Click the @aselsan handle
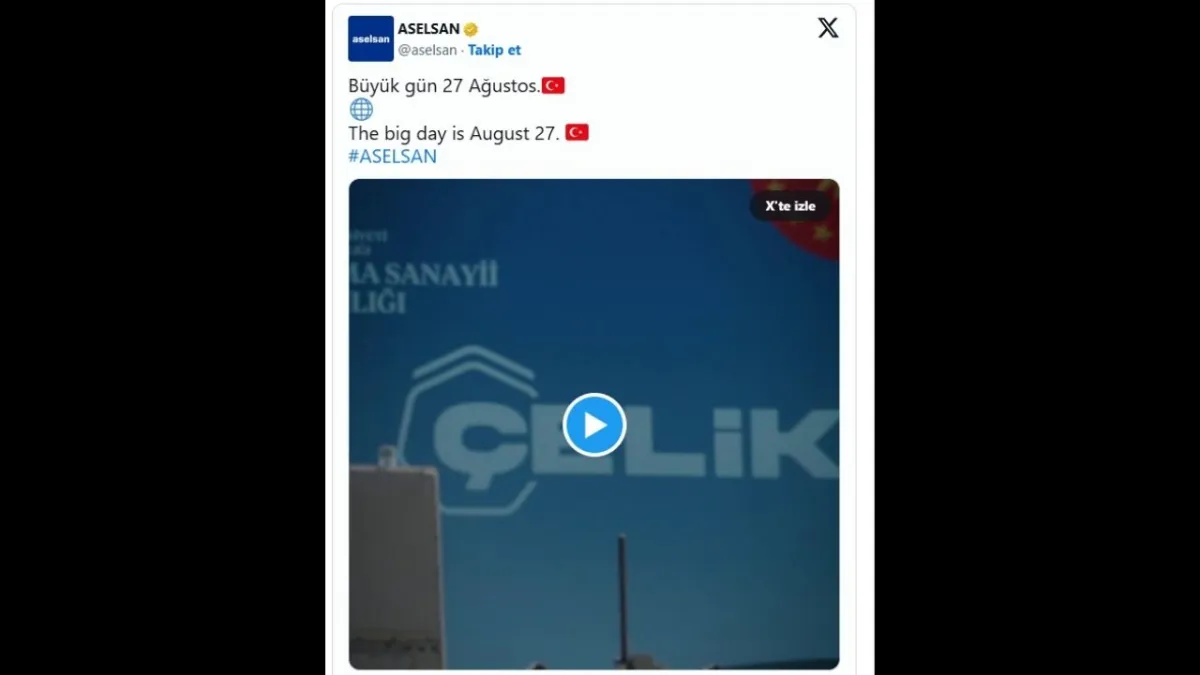The height and width of the screenshot is (675, 1200). pos(427,50)
